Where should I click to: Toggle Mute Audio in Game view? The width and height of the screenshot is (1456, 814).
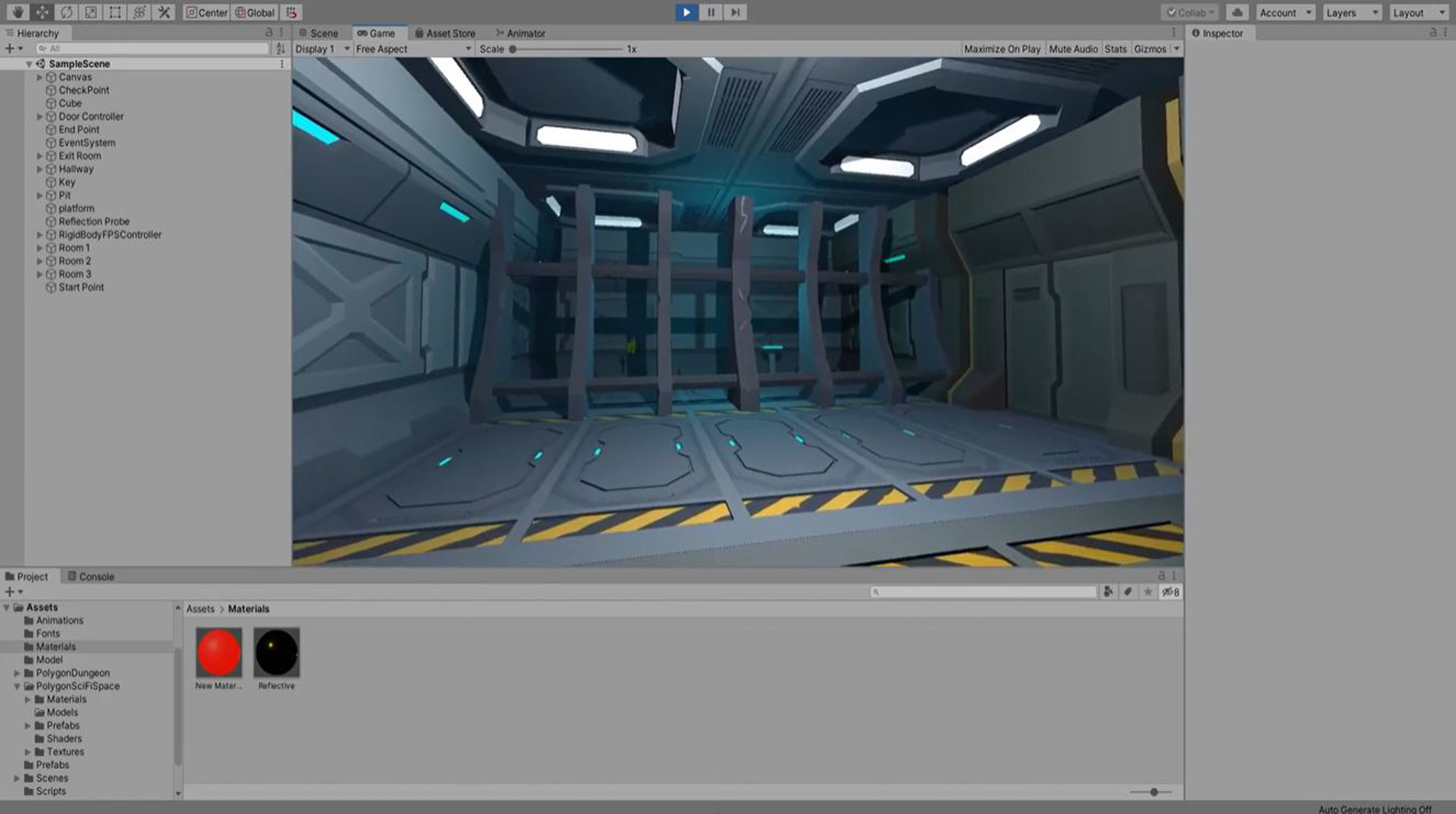(1073, 49)
